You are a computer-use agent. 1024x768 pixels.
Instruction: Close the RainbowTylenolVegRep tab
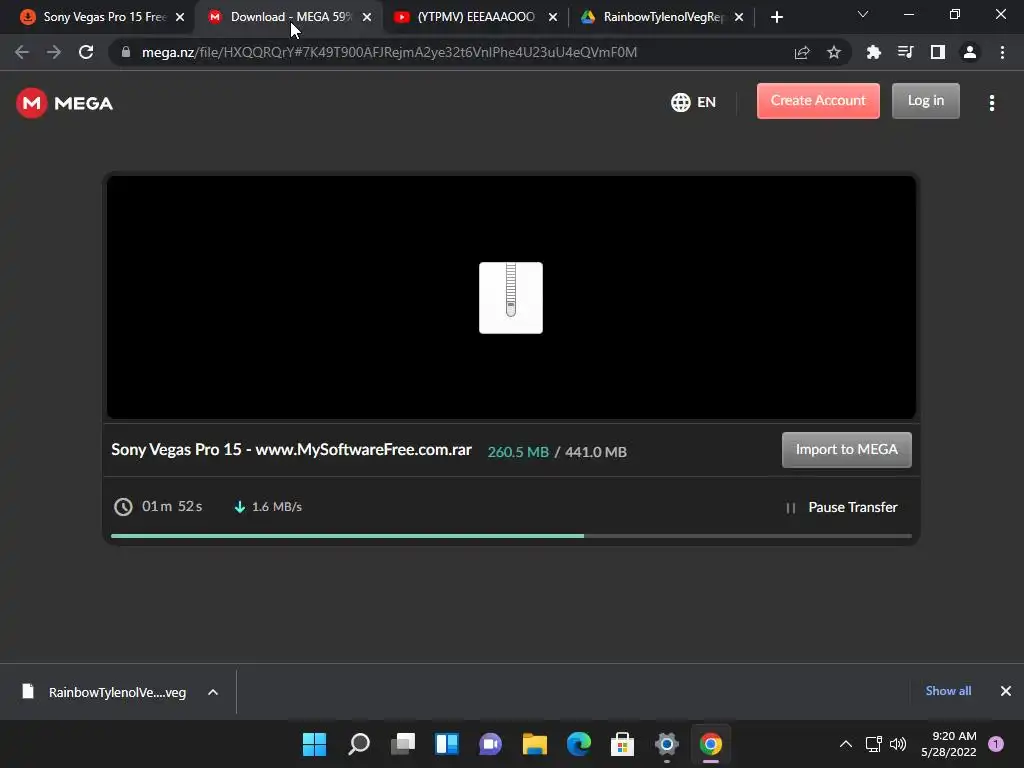tap(739, 18)
